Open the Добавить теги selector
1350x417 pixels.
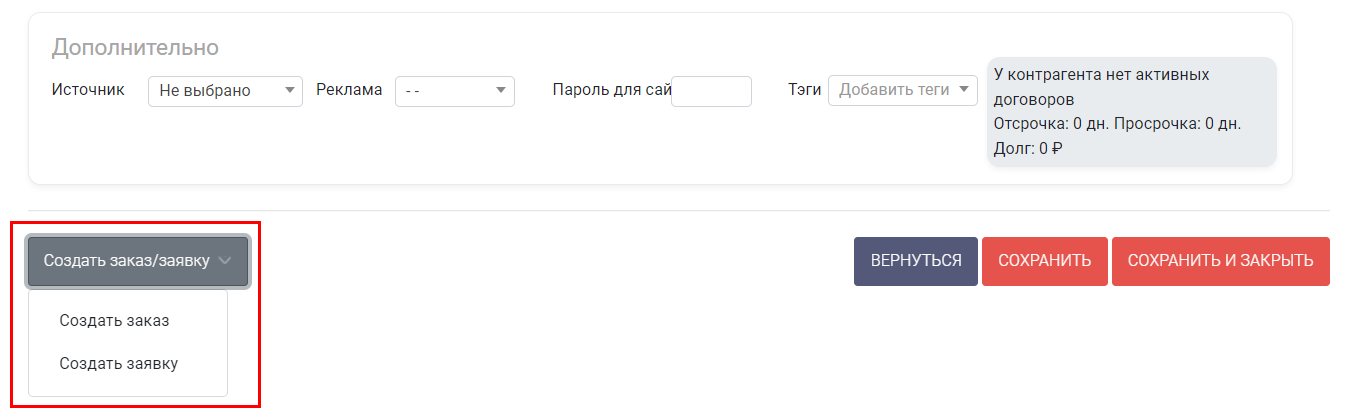pyautogui.click(x=903, y=90)
